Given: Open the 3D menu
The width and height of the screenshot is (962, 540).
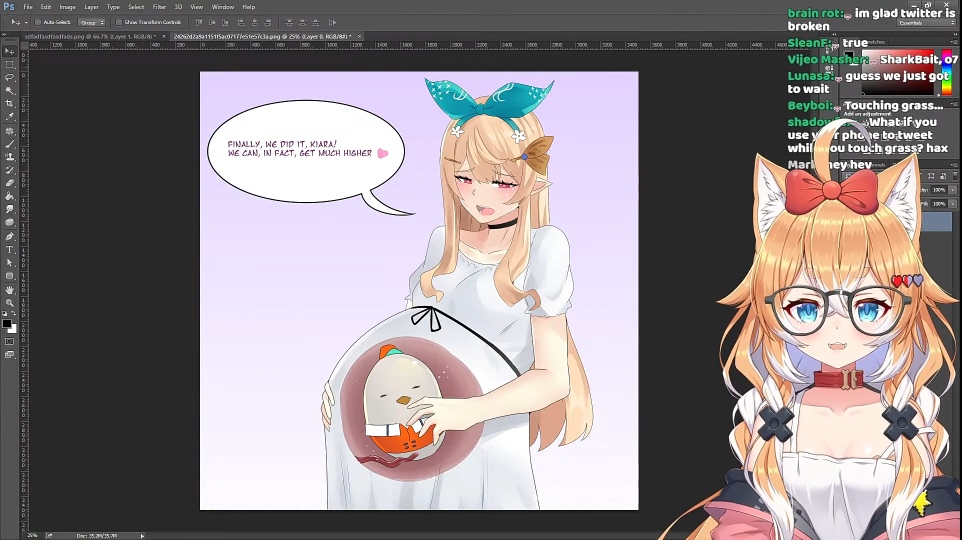Looking at the screenshot, I should [179, 7].
